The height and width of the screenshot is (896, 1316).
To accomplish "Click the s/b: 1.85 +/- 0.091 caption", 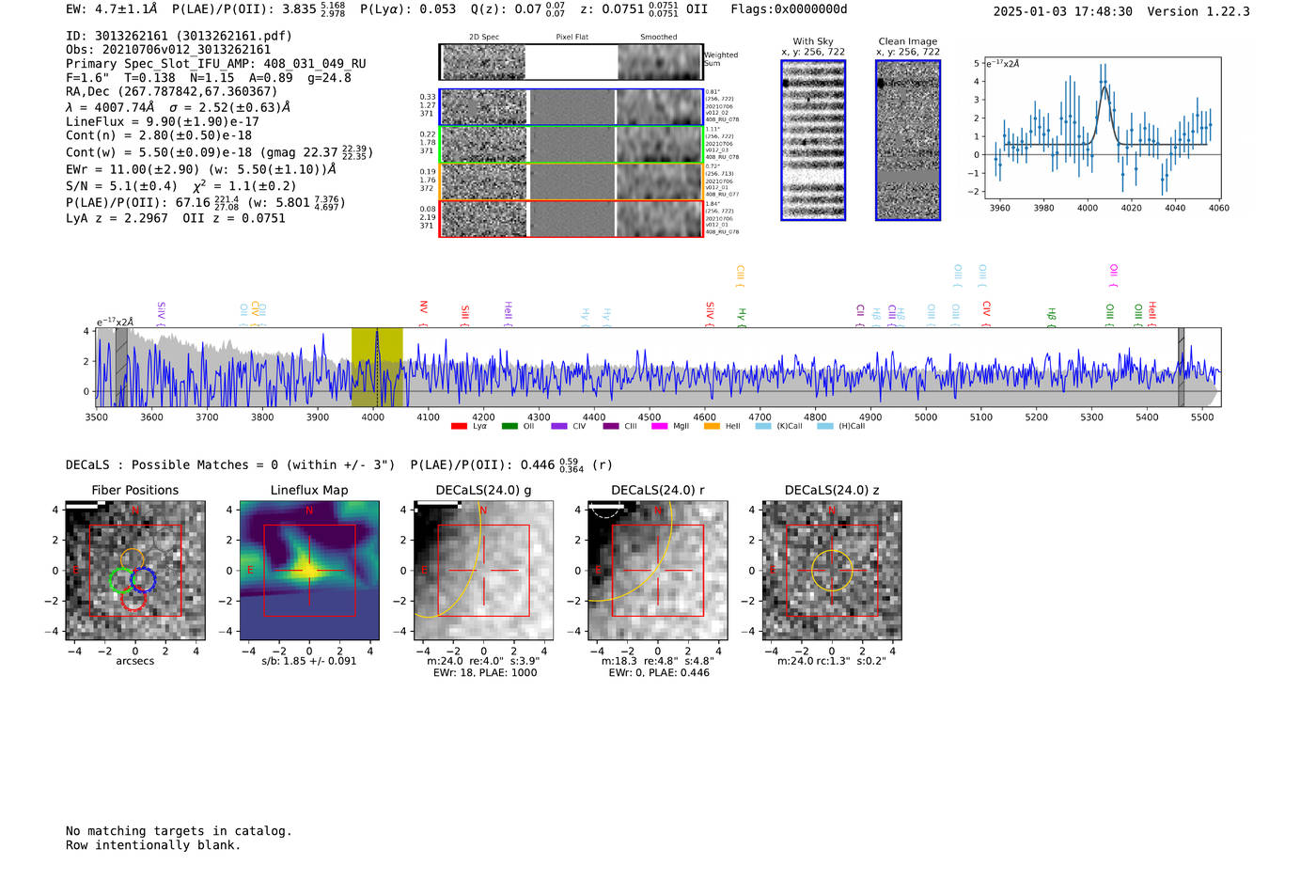I will 309,661.
